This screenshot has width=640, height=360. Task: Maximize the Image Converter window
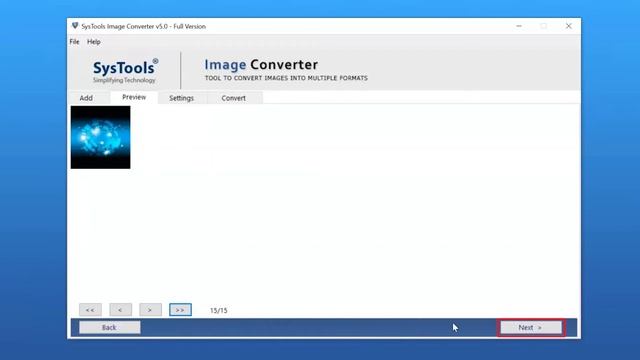click(x=544, y=26)
